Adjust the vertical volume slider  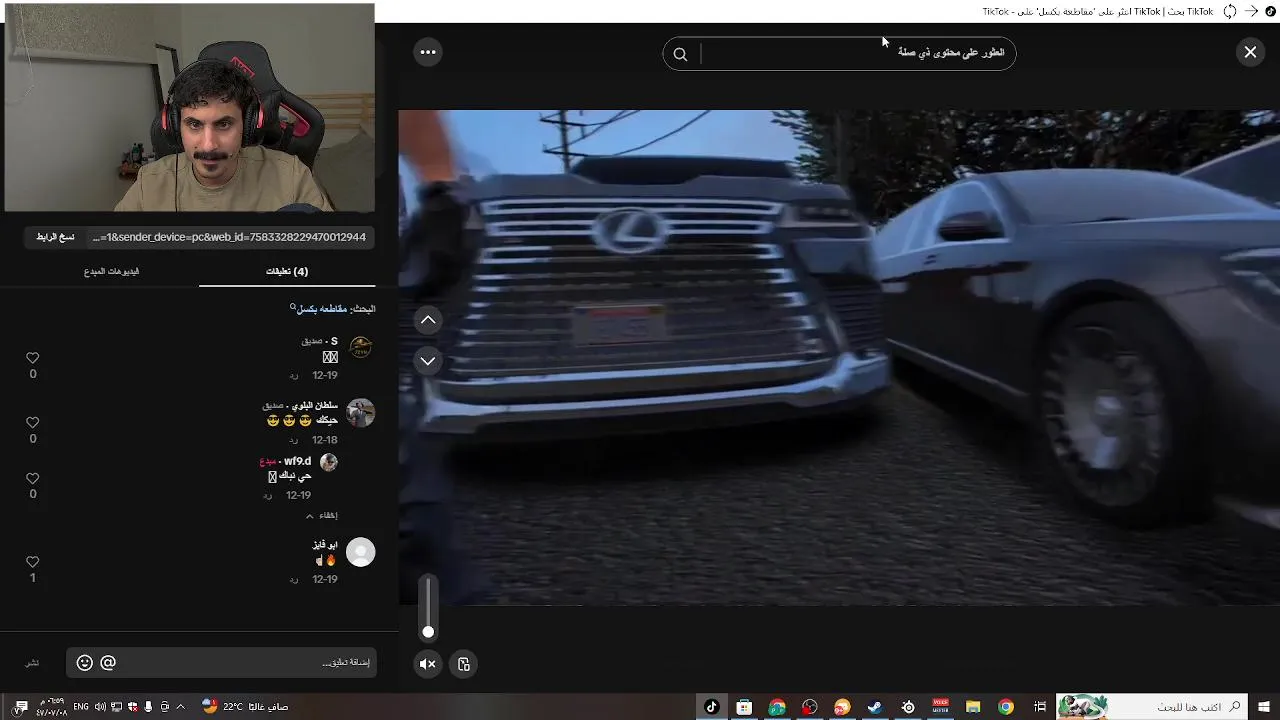pos(428,606)
